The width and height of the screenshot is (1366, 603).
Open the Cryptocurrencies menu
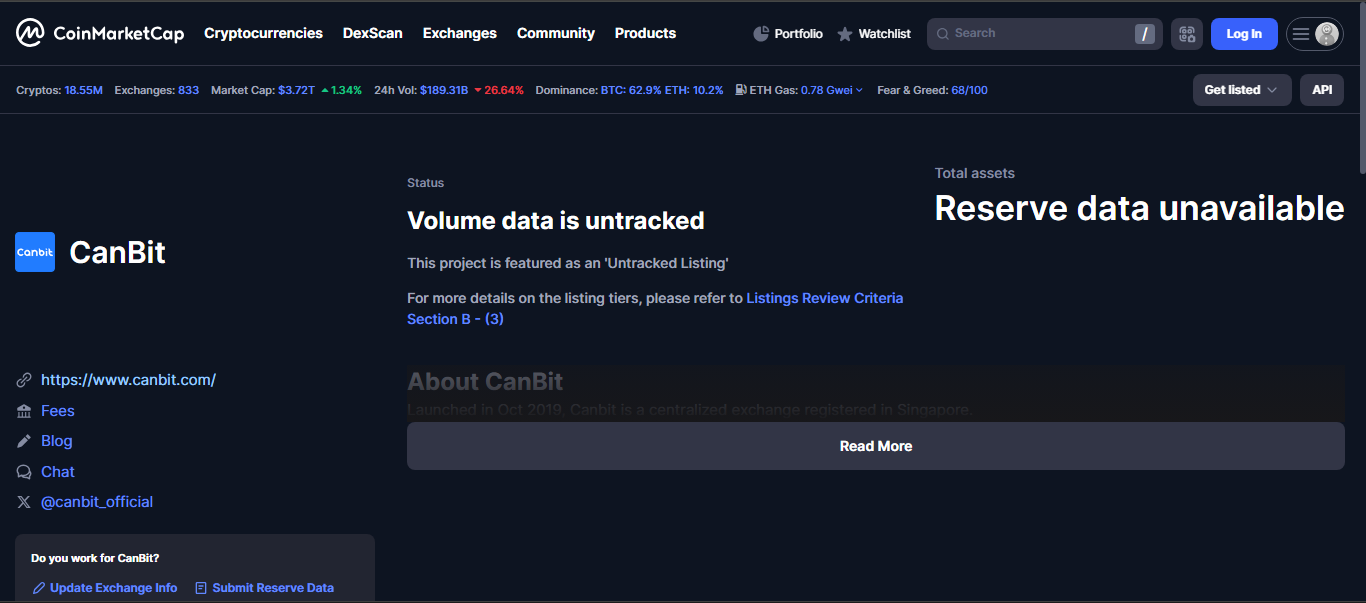[x=263, y=33]
